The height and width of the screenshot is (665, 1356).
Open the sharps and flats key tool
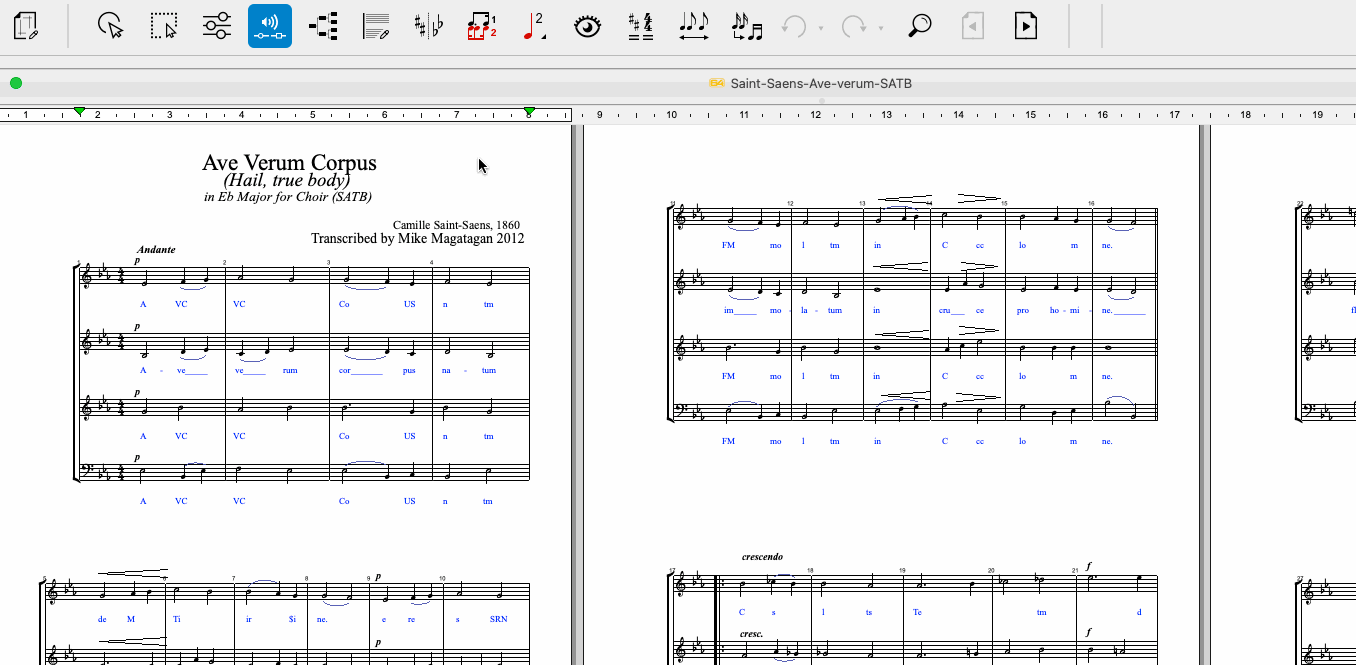click(x=429, y=26)
